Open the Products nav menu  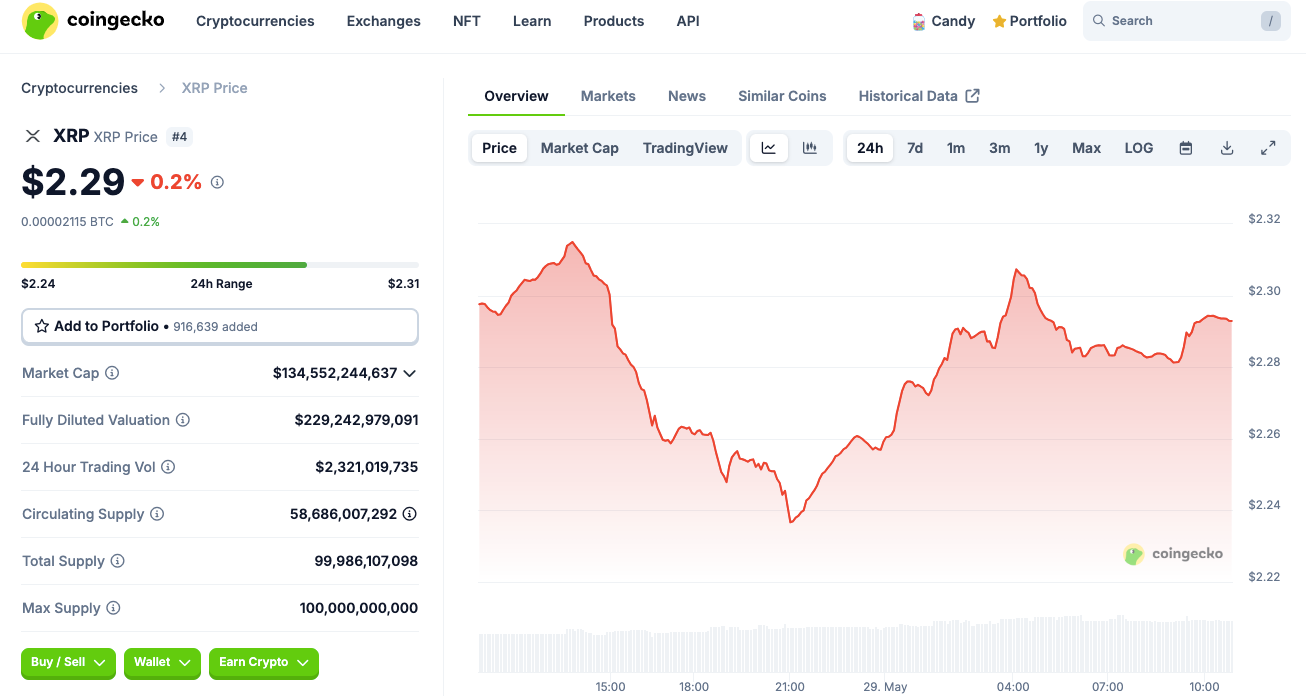click(x=614, y=21)
